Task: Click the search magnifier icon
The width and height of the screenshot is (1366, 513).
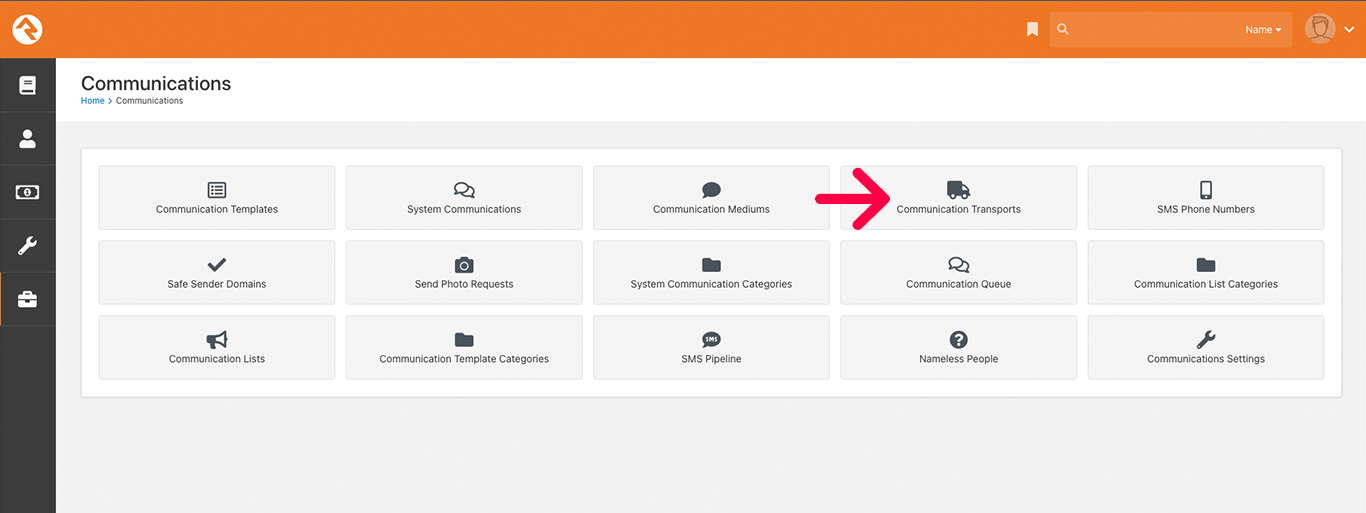Action: click(1063, 30)
